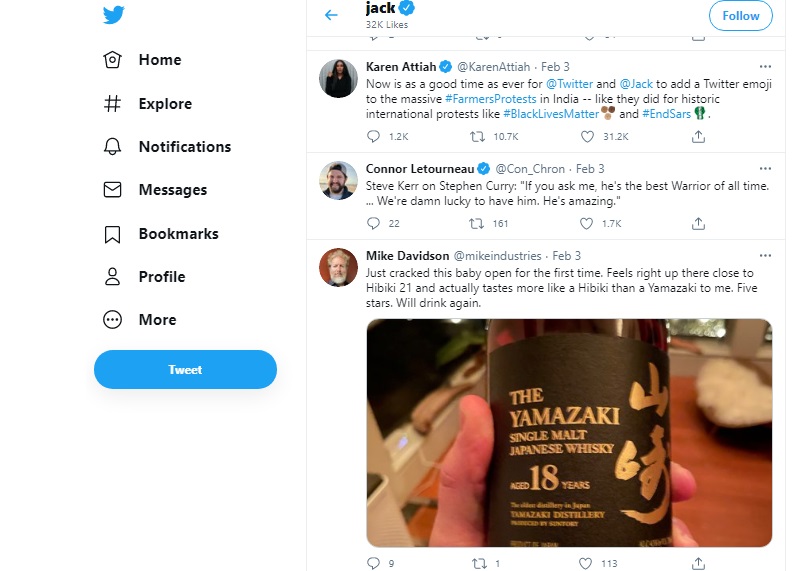Like Mike Davidson's whisky tweet
This screenshot has height=571, width=805.
click(585, 563)
